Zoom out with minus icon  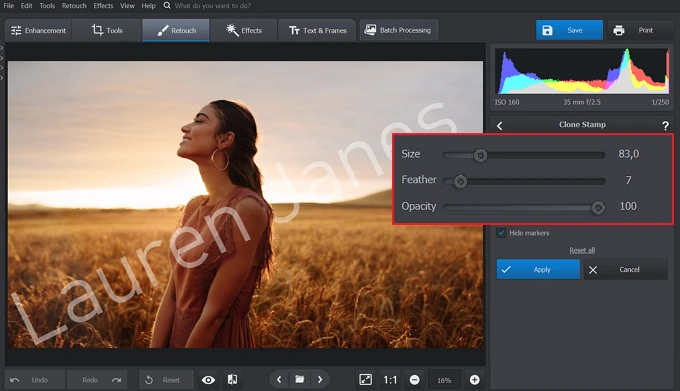[x=415, y=380]
